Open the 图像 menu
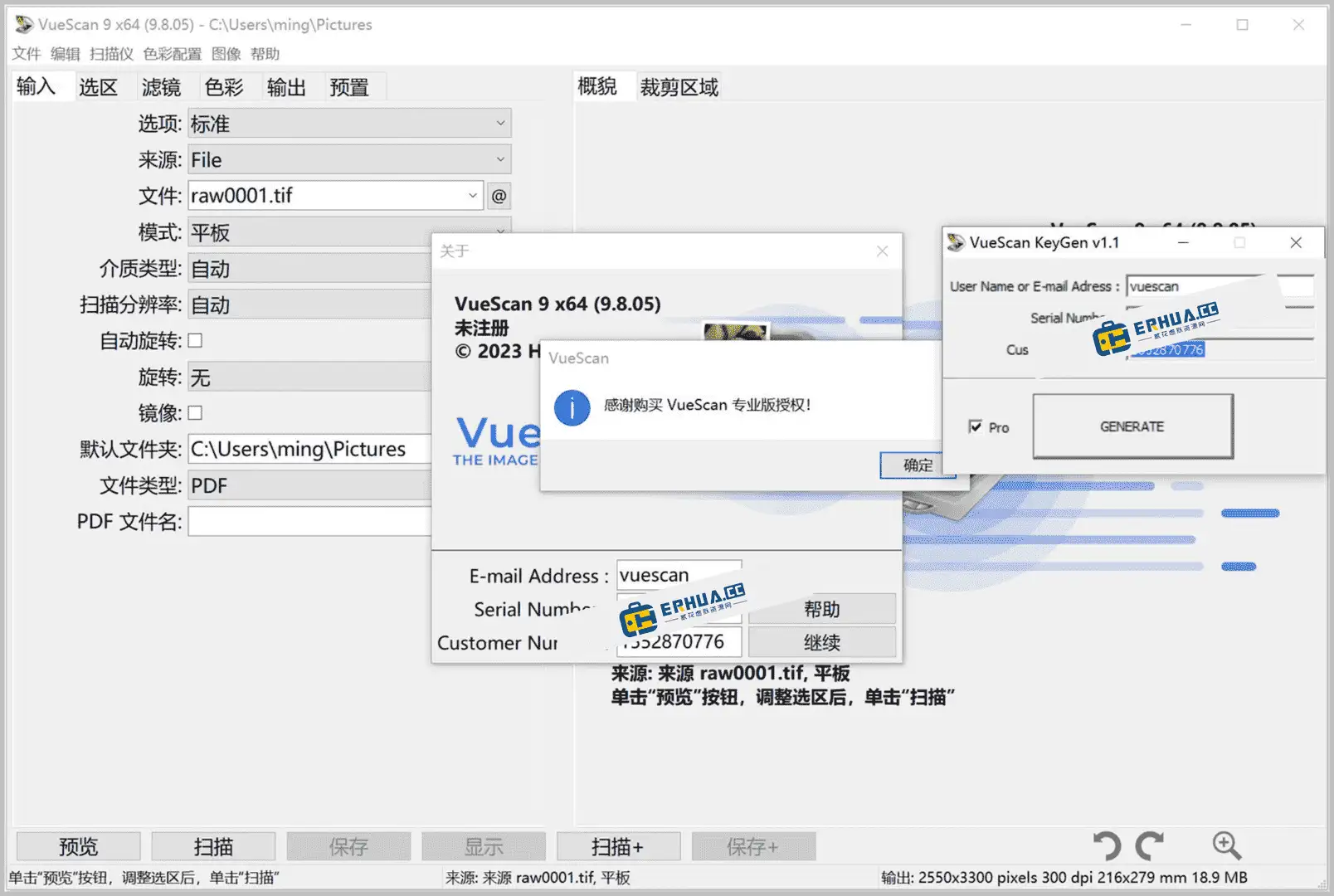Screen dimensions: 1334x896 pos(226,54)
